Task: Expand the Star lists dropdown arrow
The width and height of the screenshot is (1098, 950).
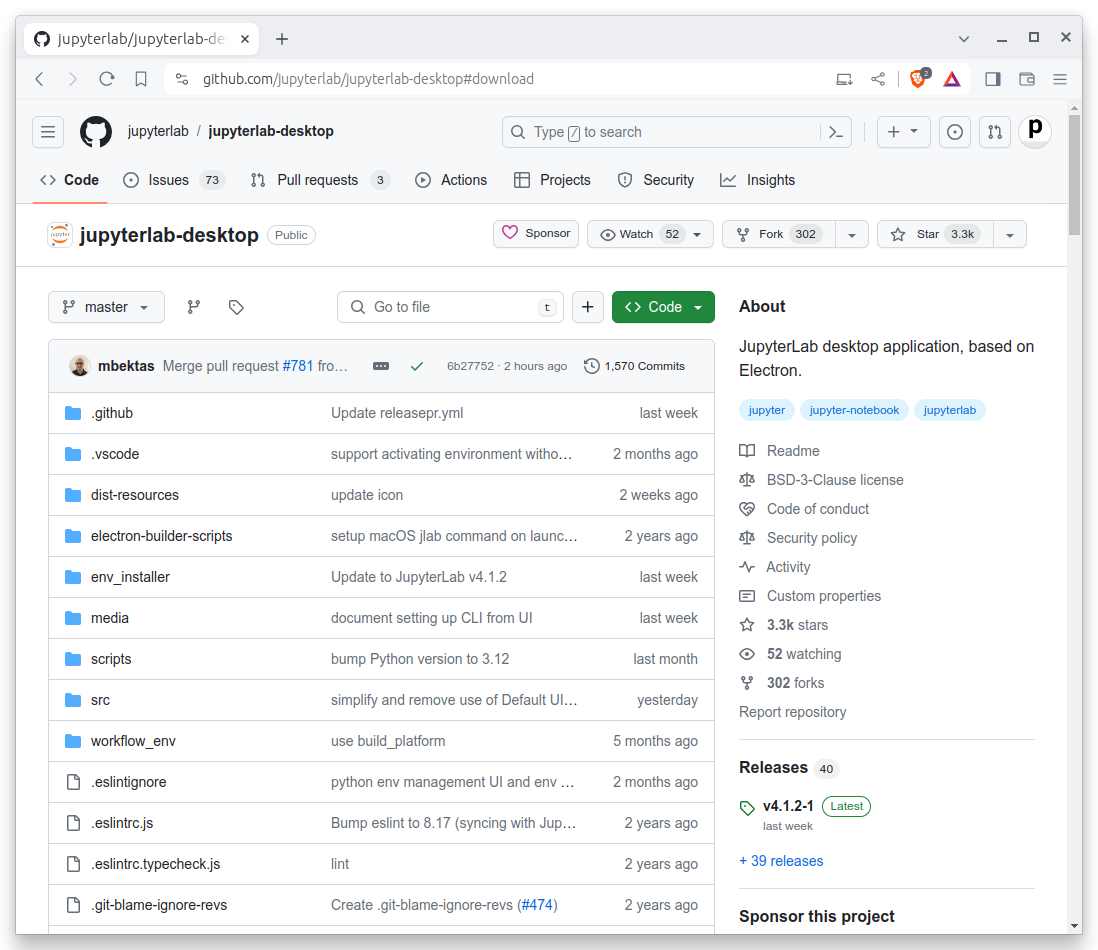Action: [1010, 234]
